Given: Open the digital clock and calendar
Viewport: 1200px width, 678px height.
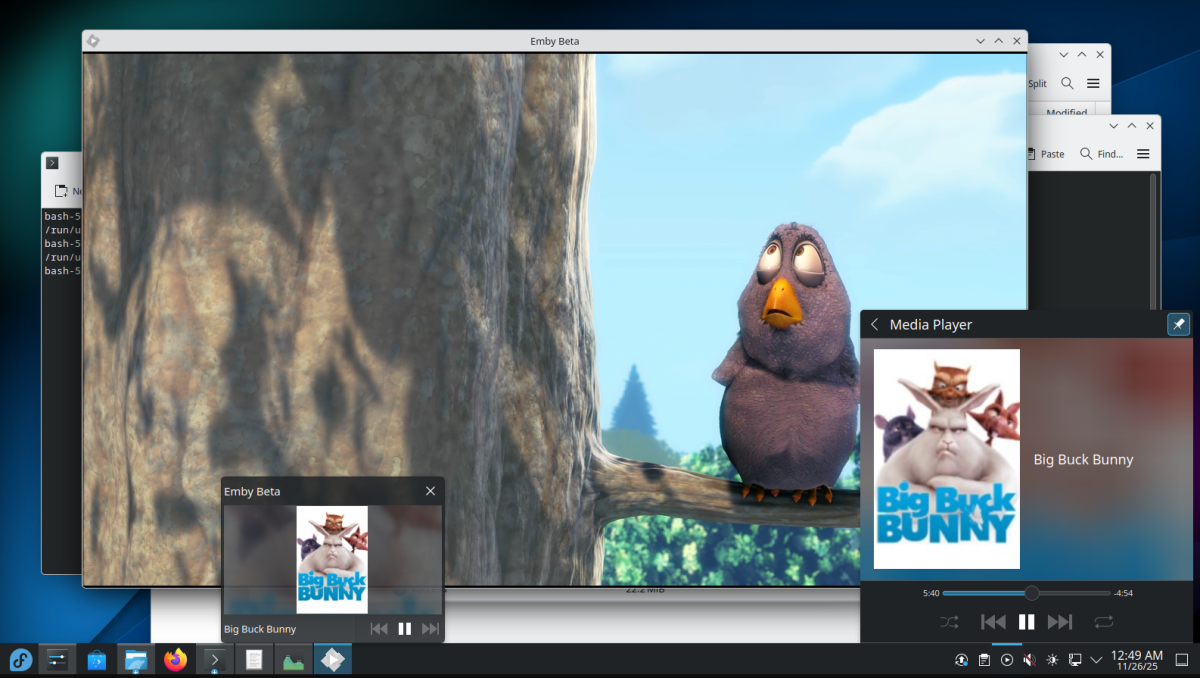Looking at the screenshot, I should click(1136, 660).
